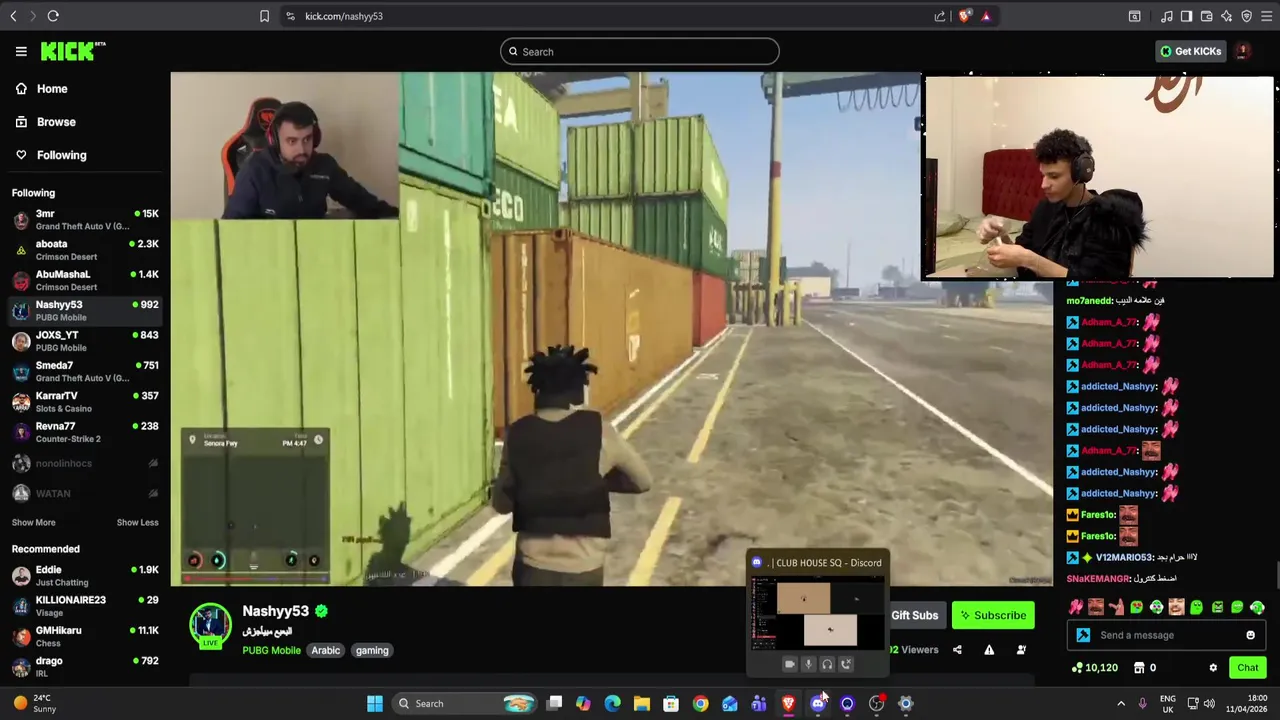
Task: Select the gaming tag
Action: click(x=372, y=650)
